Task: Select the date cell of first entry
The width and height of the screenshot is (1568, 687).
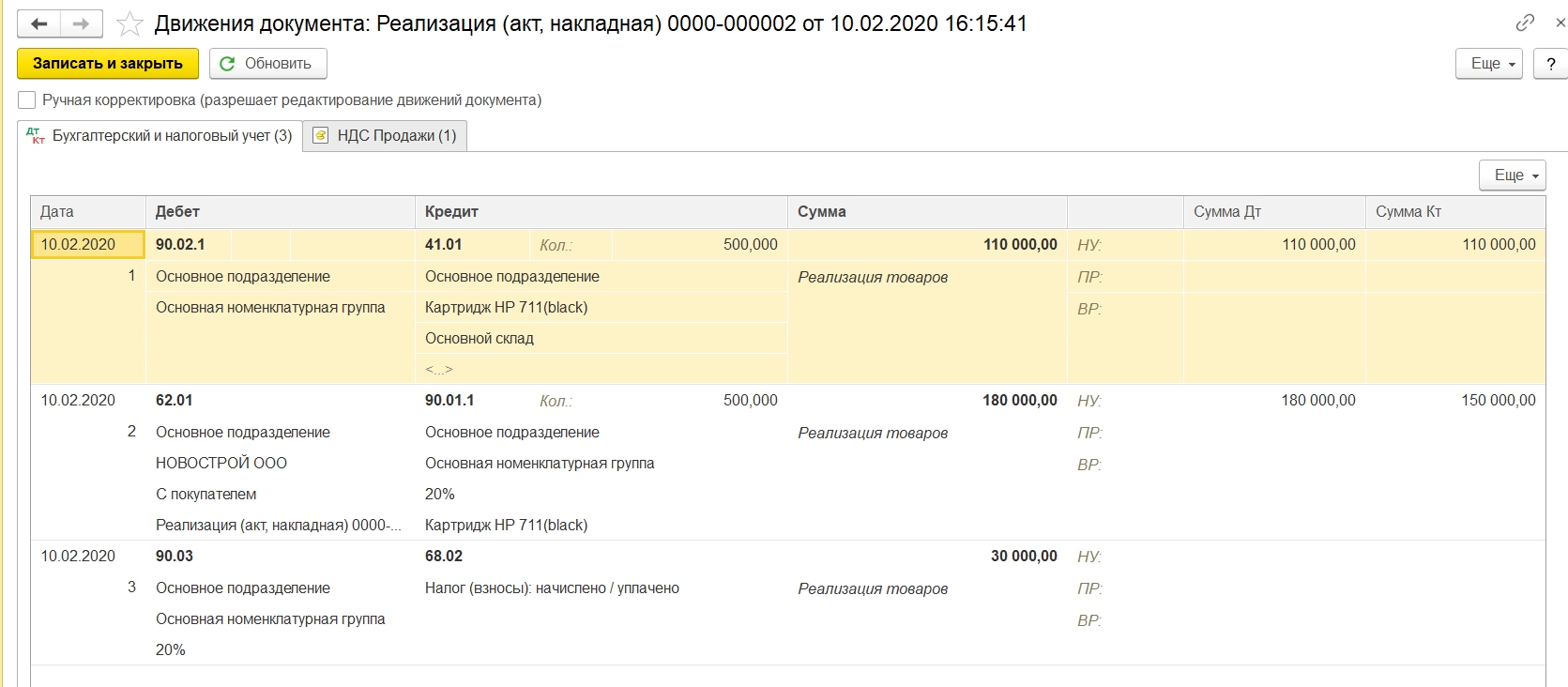Action: pyautogui.click(x=87, y=245)
